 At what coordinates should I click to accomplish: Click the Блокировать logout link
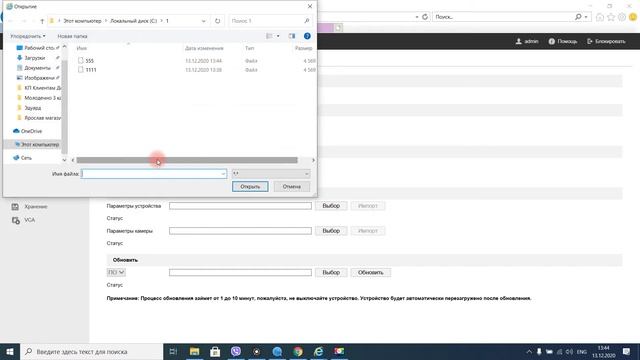tap(606, 42)
